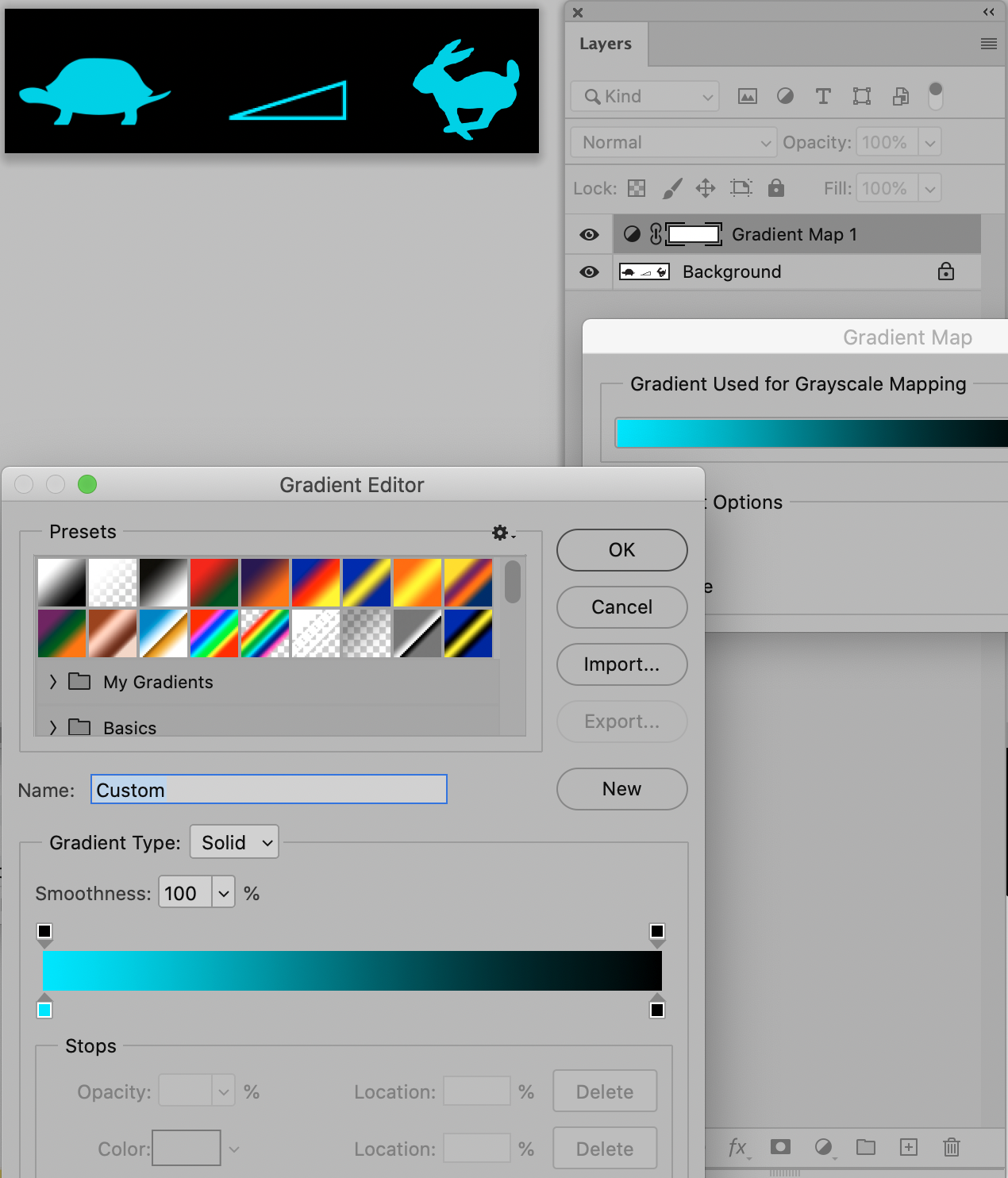Click the Import button in Gradient Editor

coord(621,664)
